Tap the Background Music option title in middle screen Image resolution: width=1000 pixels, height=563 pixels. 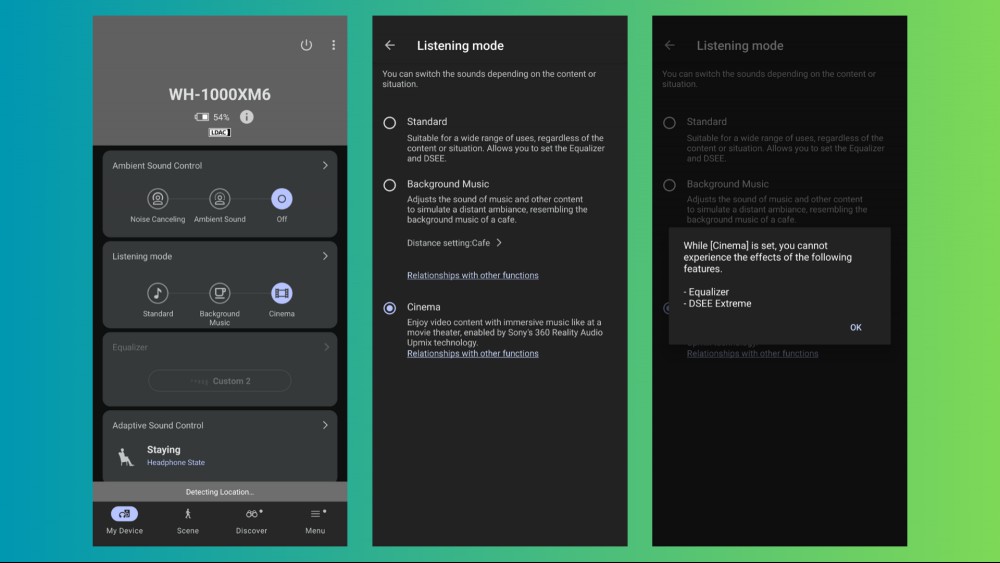(448, 184)
